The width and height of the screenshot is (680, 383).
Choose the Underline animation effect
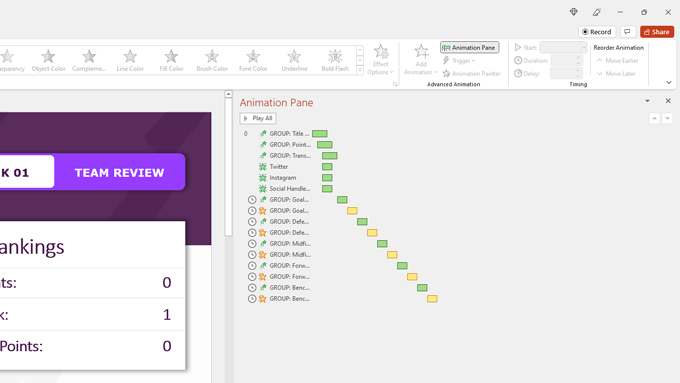(294, 60)
